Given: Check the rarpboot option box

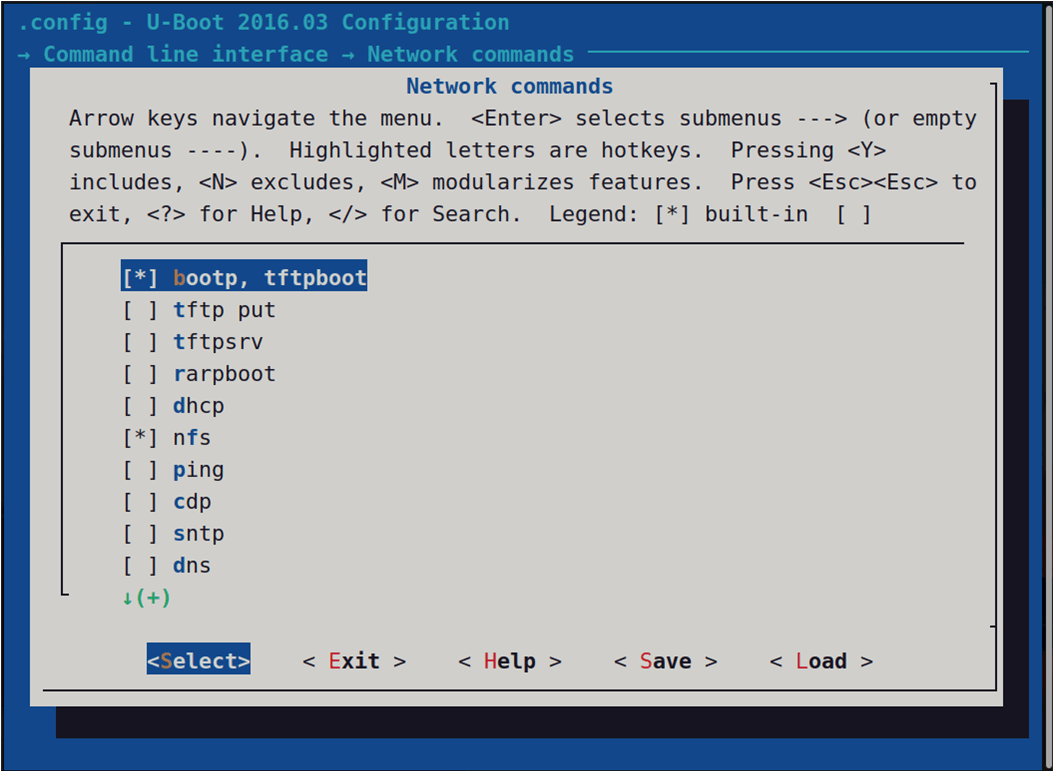Looking at the screenshot, I should 140,374.
